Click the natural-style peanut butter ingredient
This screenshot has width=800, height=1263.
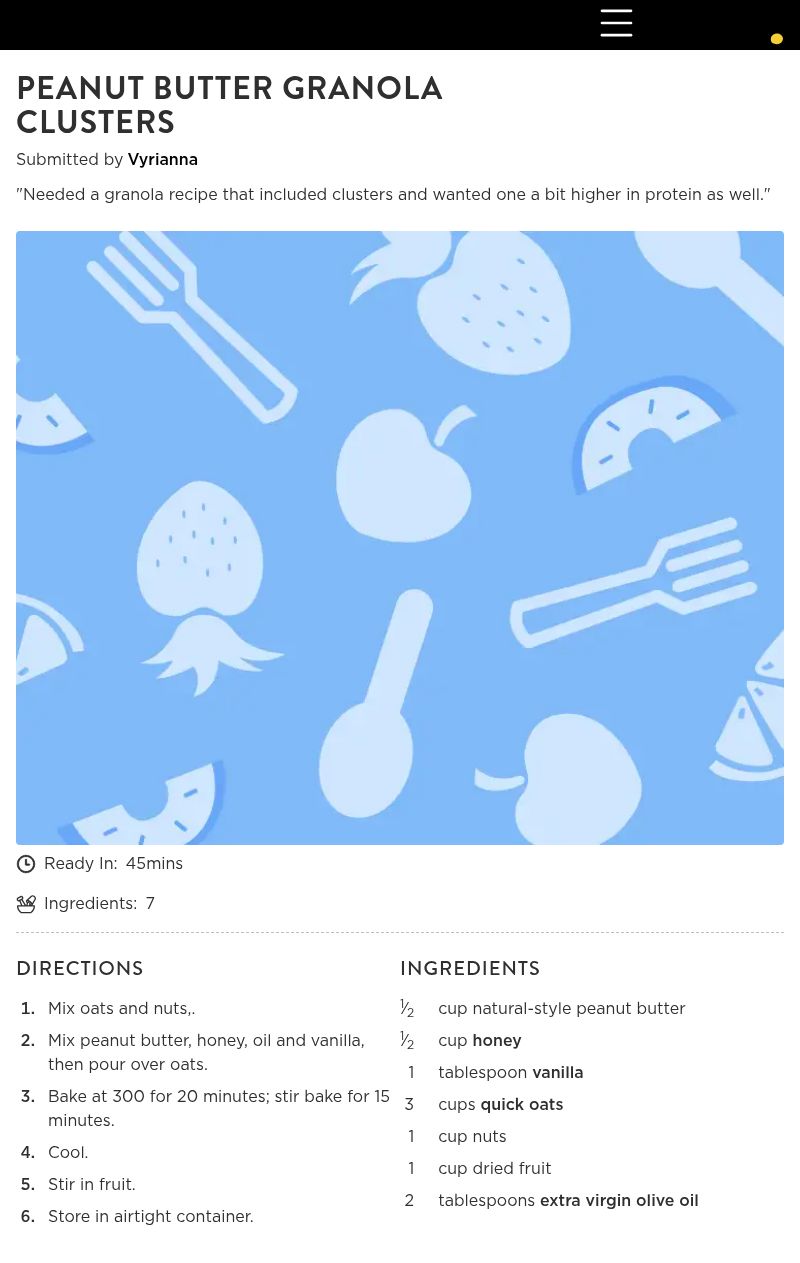579,1009
